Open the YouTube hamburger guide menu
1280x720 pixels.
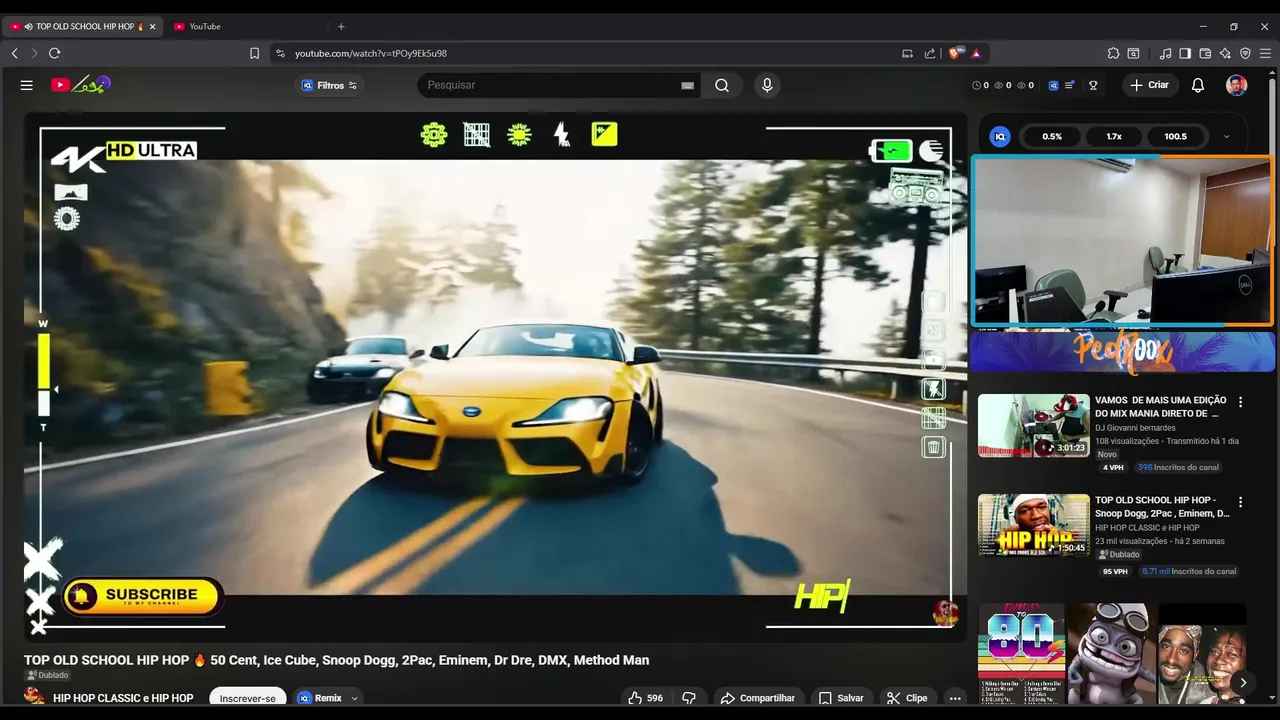[27, 85]
